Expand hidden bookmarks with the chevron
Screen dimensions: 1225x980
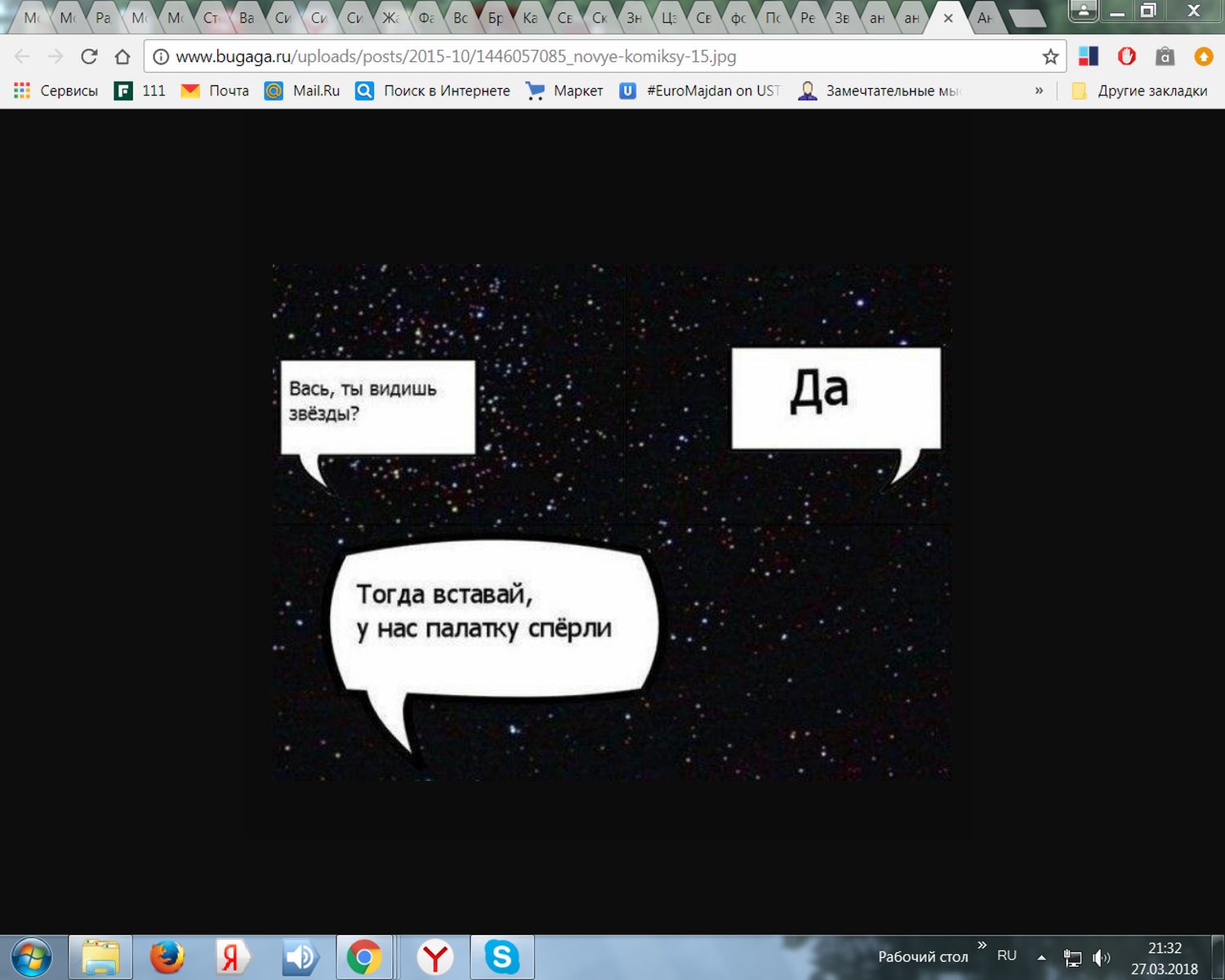pyautogui.click(x=1039, y=91)
